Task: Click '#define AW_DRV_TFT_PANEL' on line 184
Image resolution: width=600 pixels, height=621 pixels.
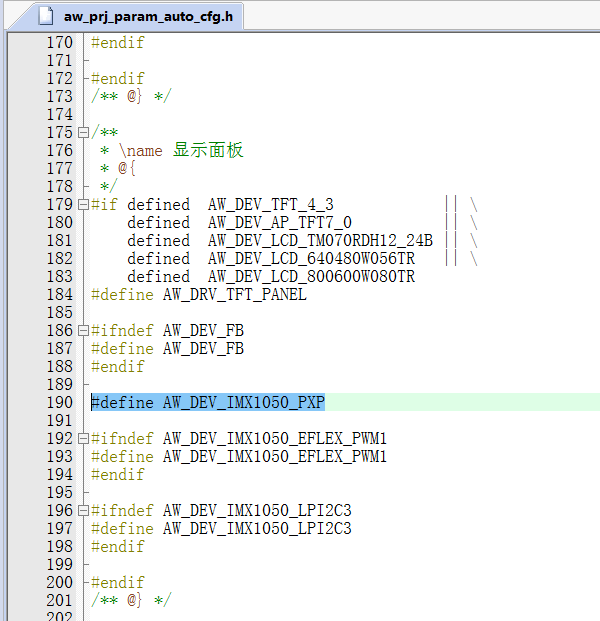Action: click(x=199, y=295)
